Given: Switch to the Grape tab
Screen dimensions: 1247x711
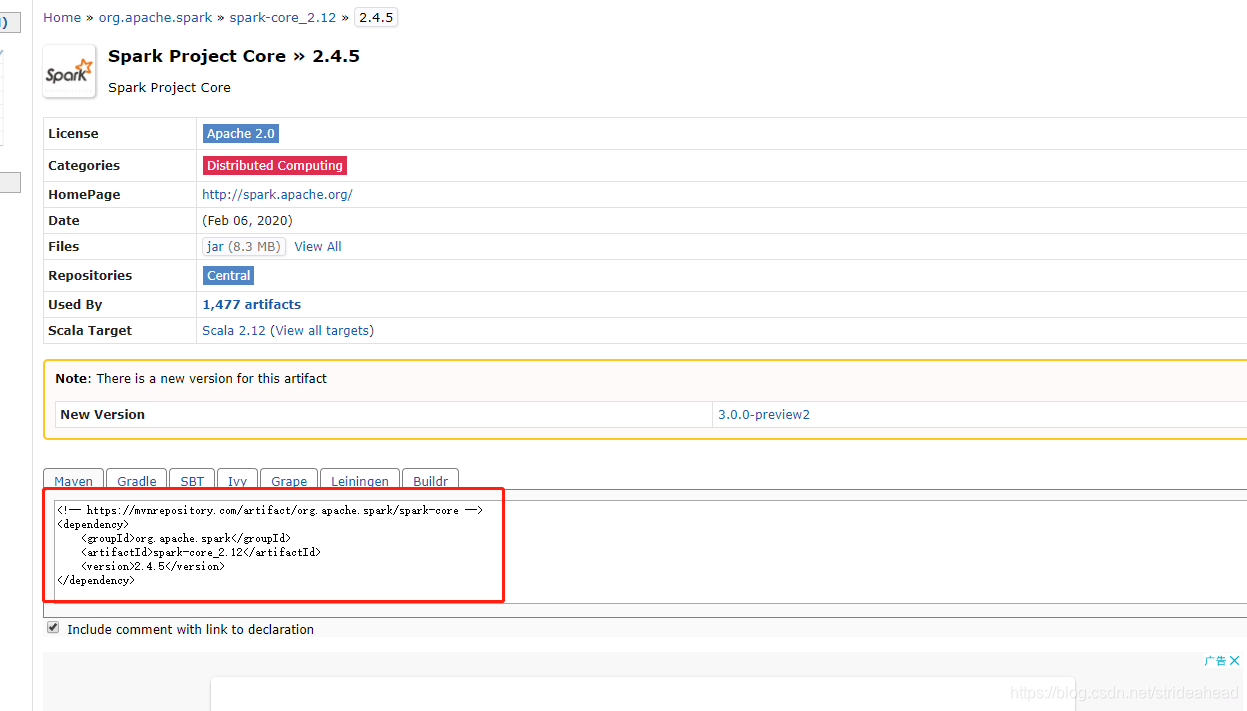Looking at the screenshot, I should [x=289, y=480].
